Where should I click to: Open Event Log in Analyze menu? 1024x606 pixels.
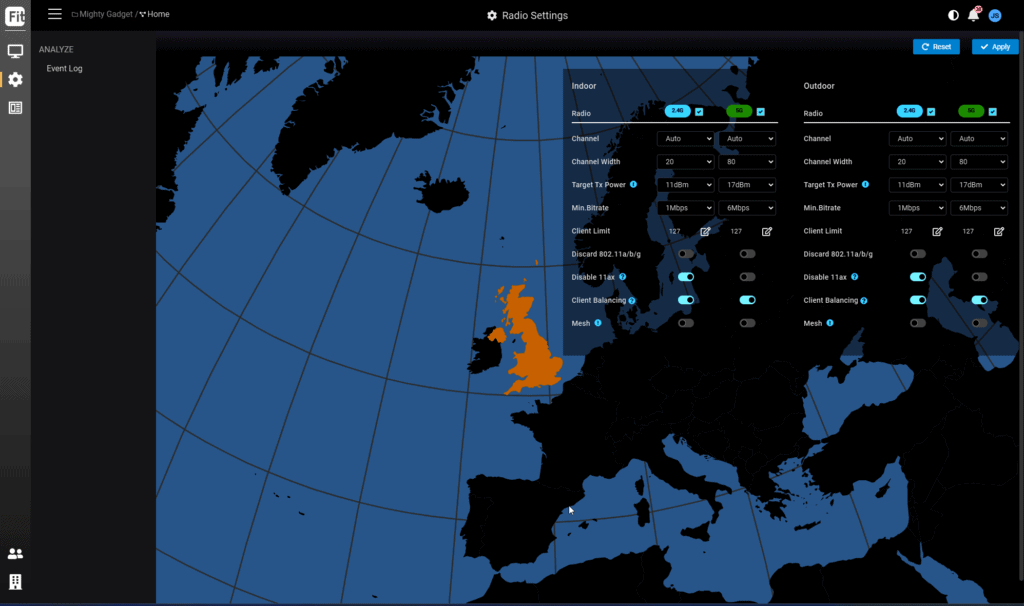click(x=64, y=69)
